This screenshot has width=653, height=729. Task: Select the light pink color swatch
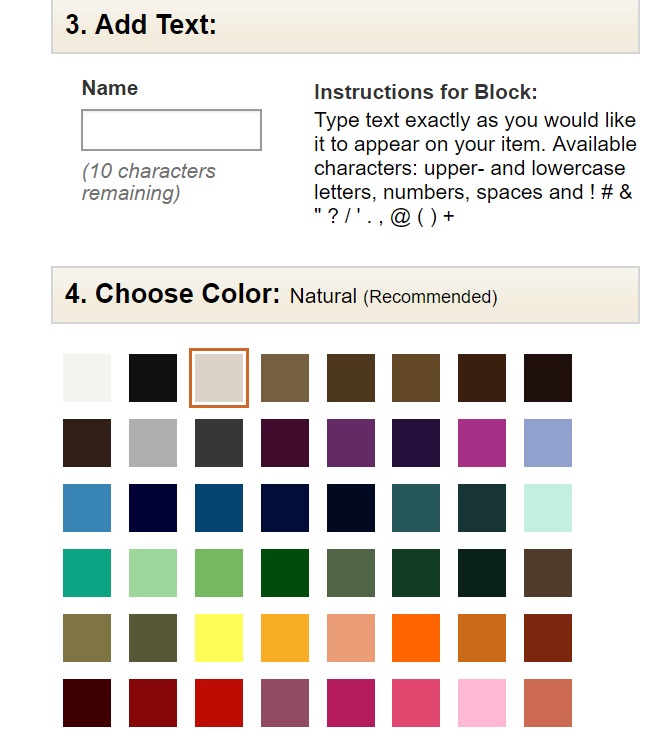click(482, 703)
